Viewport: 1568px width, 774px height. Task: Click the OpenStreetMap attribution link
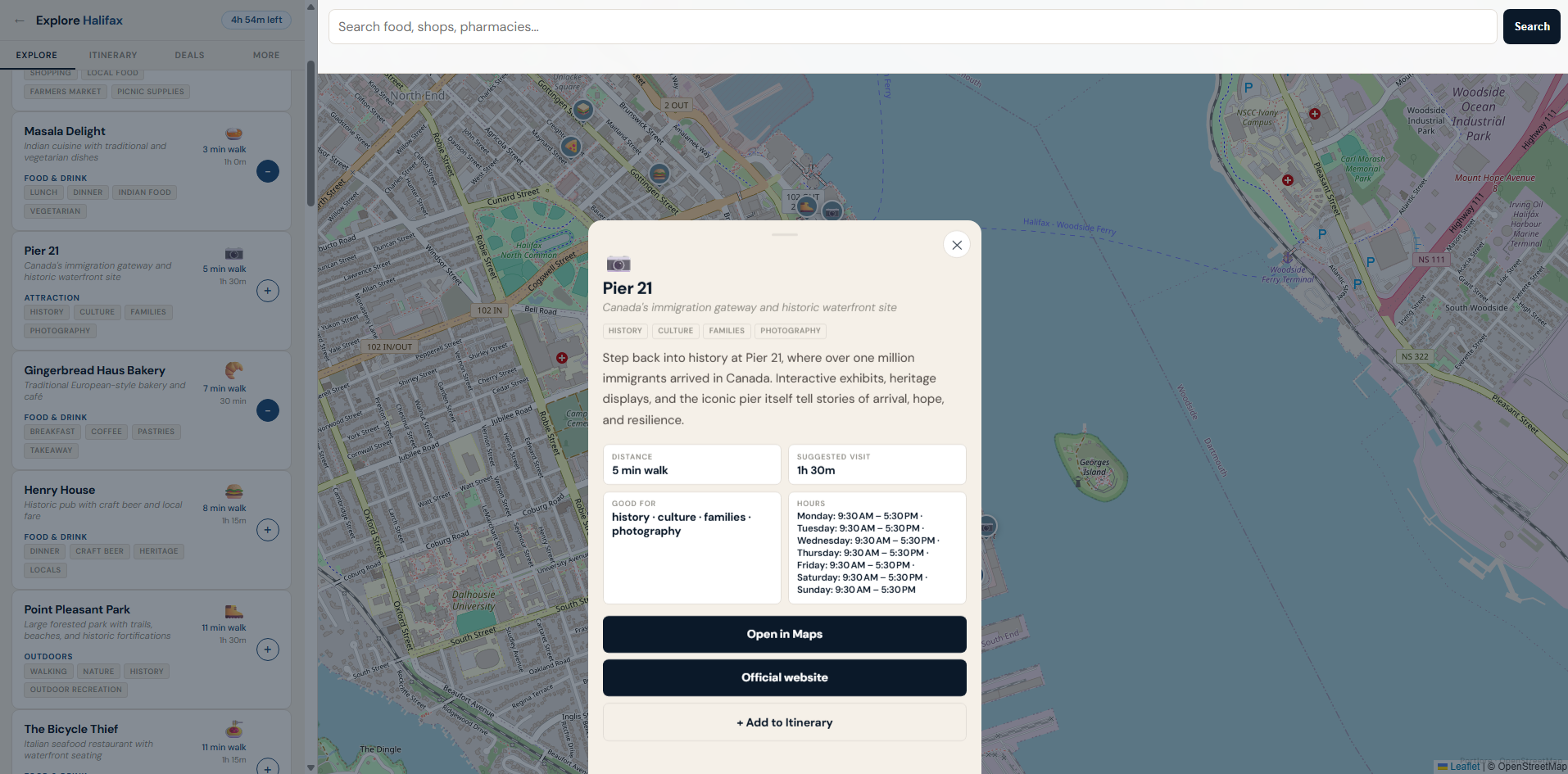[x=1532, y=767]
